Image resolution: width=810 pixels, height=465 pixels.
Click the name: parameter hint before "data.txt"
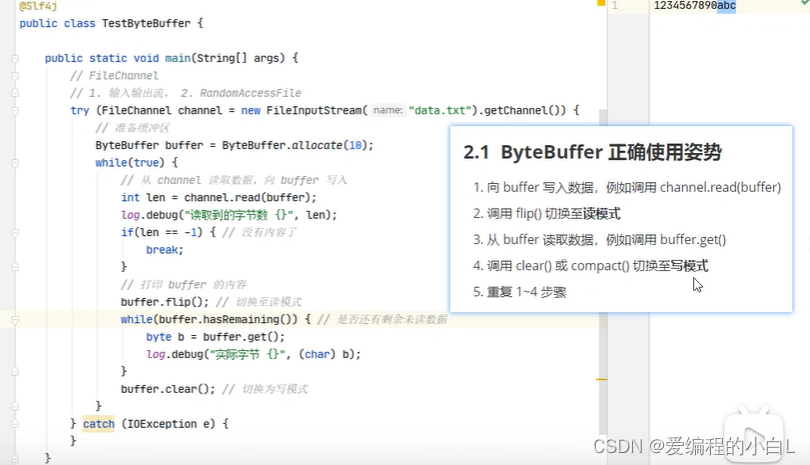pos(387,110)
